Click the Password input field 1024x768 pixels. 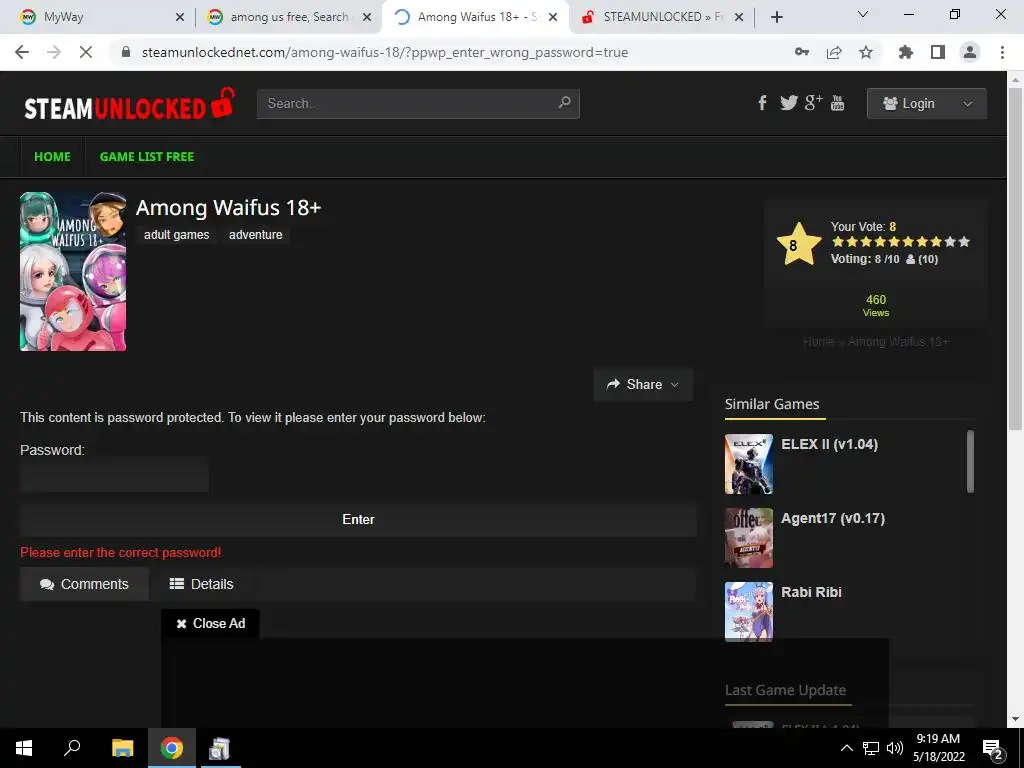click(x=114, y=475)
